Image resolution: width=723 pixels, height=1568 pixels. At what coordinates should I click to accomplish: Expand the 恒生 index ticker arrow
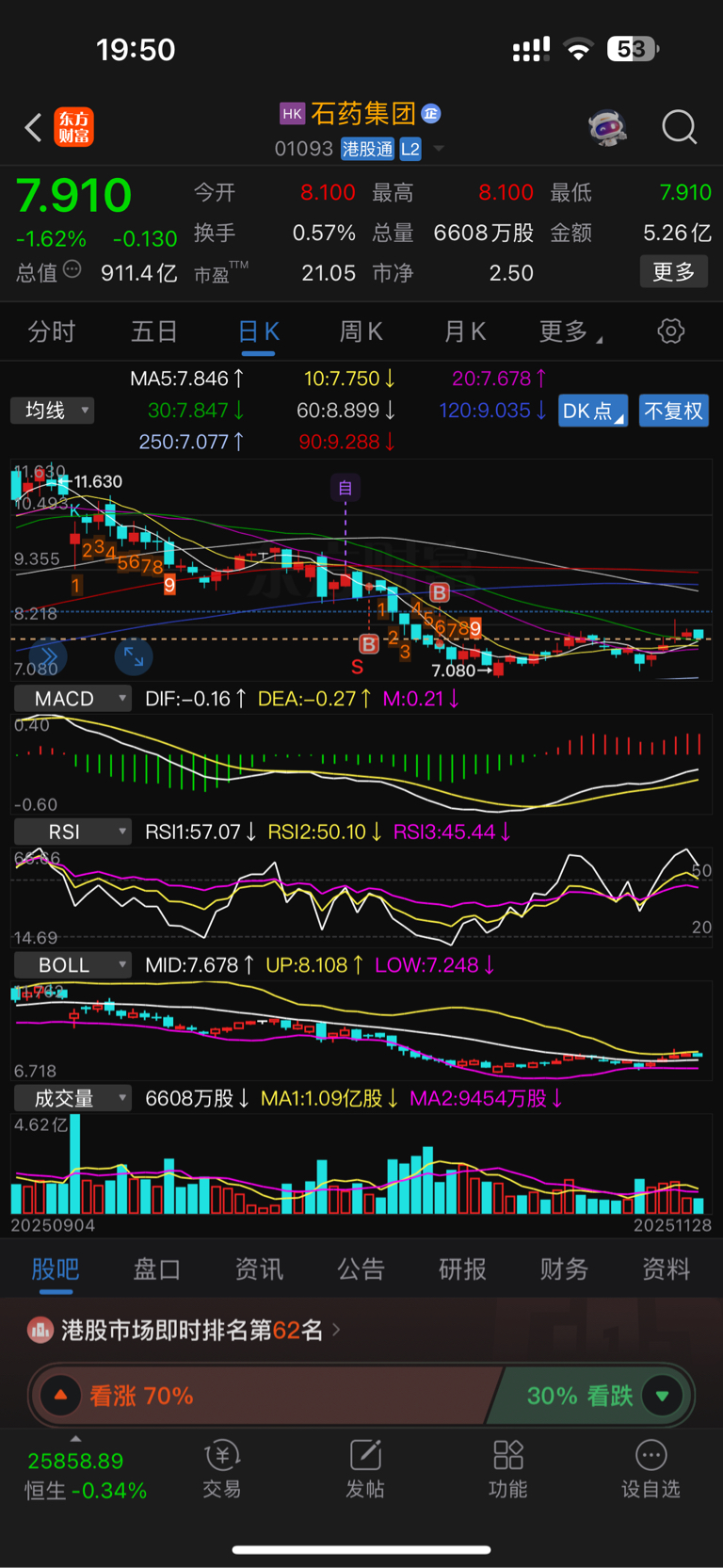(75, 1438)
